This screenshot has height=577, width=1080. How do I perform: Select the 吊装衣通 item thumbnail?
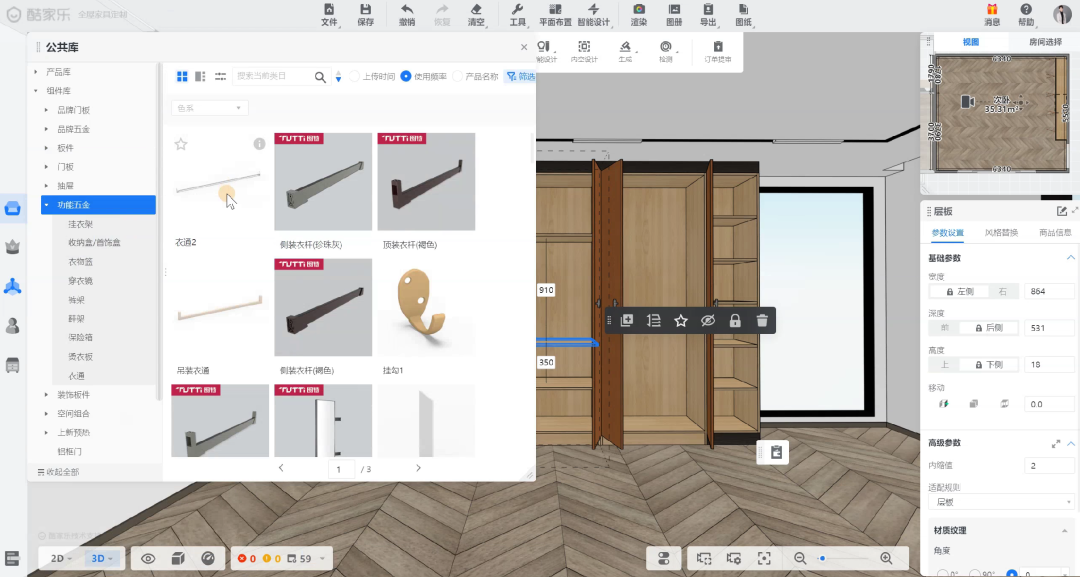click(x=220, y=307)
